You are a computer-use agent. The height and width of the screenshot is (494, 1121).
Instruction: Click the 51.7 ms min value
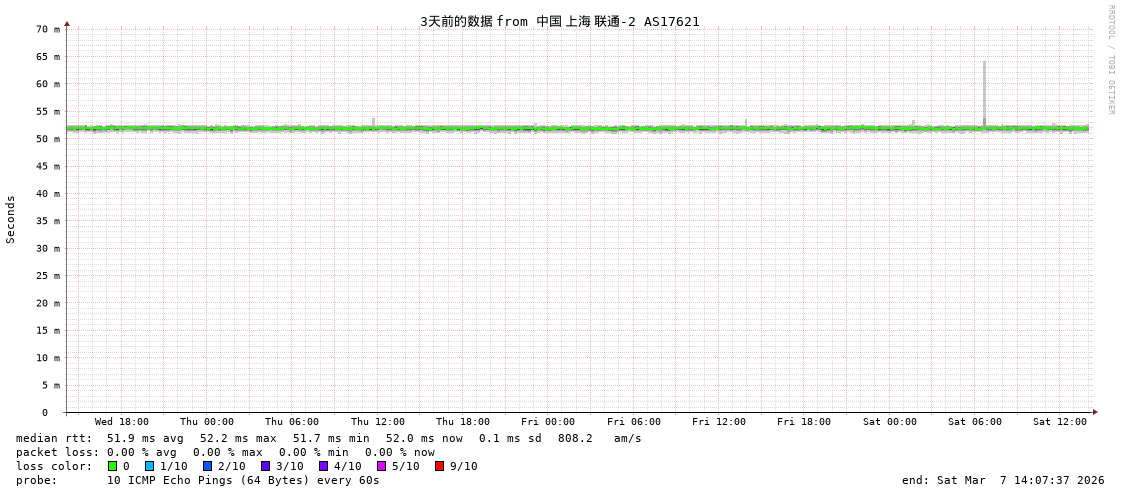coord(331,438)
